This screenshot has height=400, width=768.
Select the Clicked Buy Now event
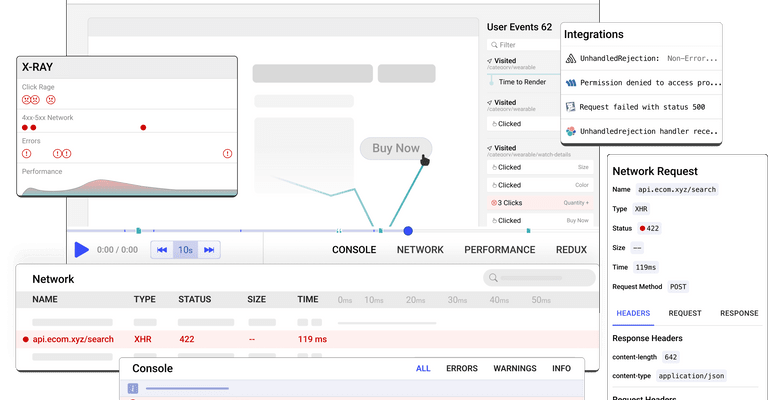(540, 220)
